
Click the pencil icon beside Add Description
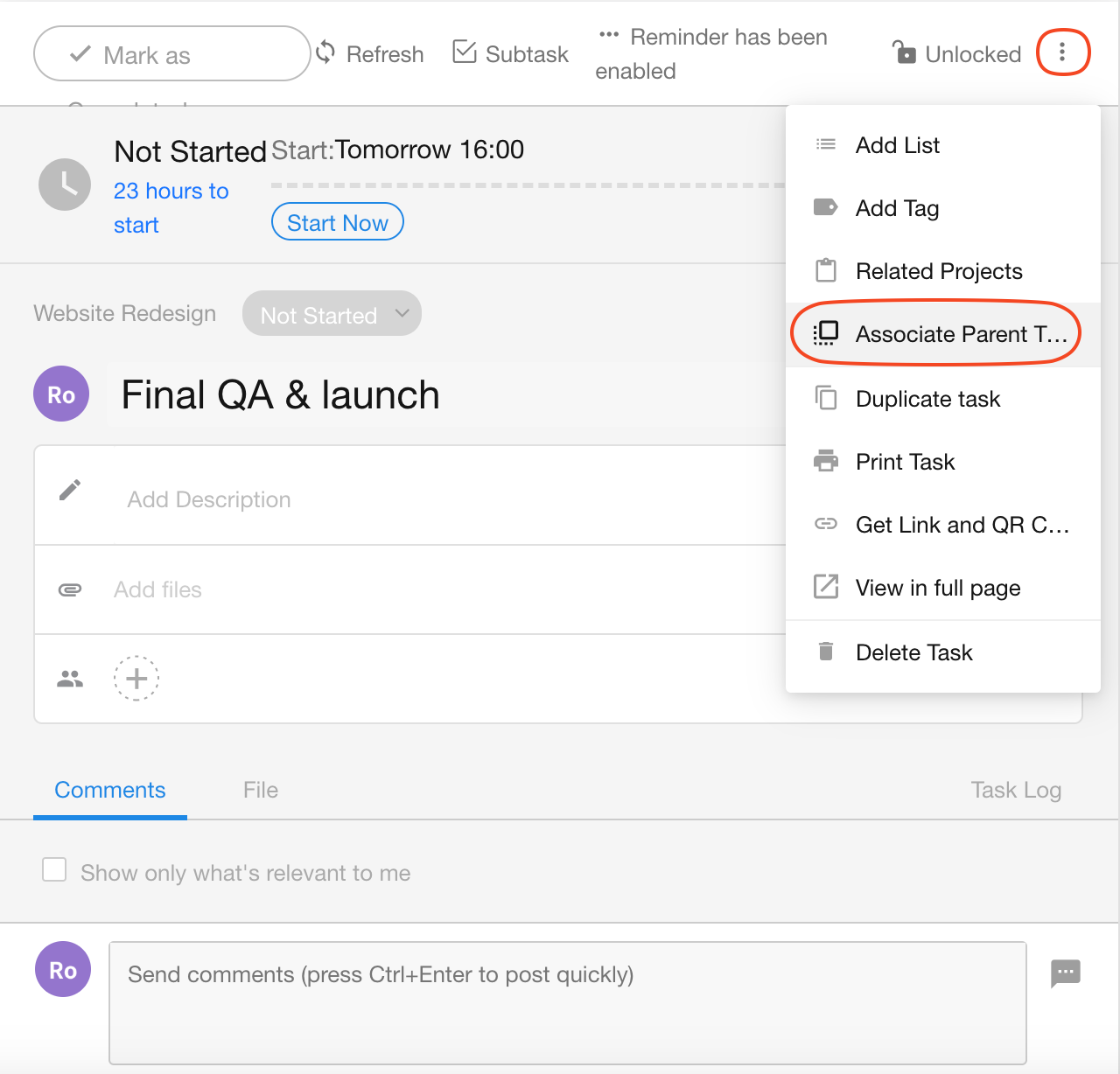tap(70, 490)
